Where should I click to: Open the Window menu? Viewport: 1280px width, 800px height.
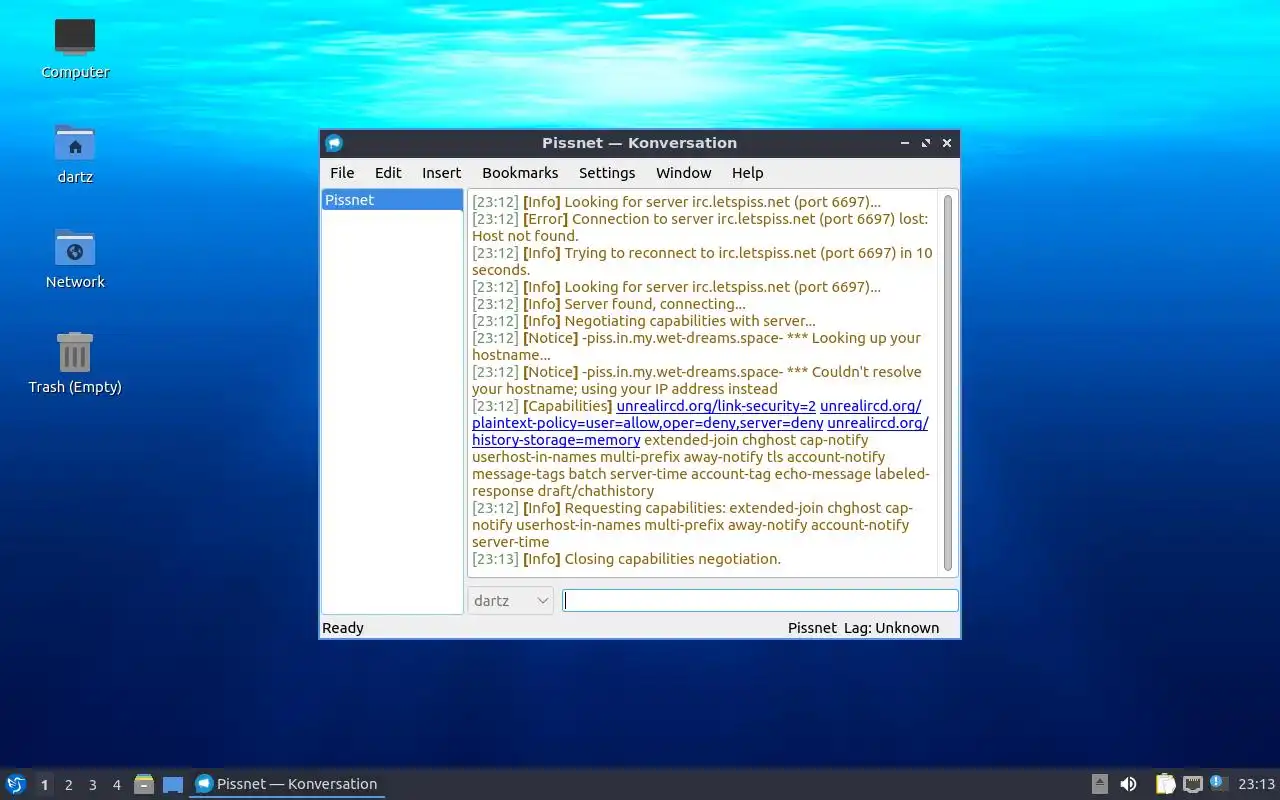click(684, 173)
